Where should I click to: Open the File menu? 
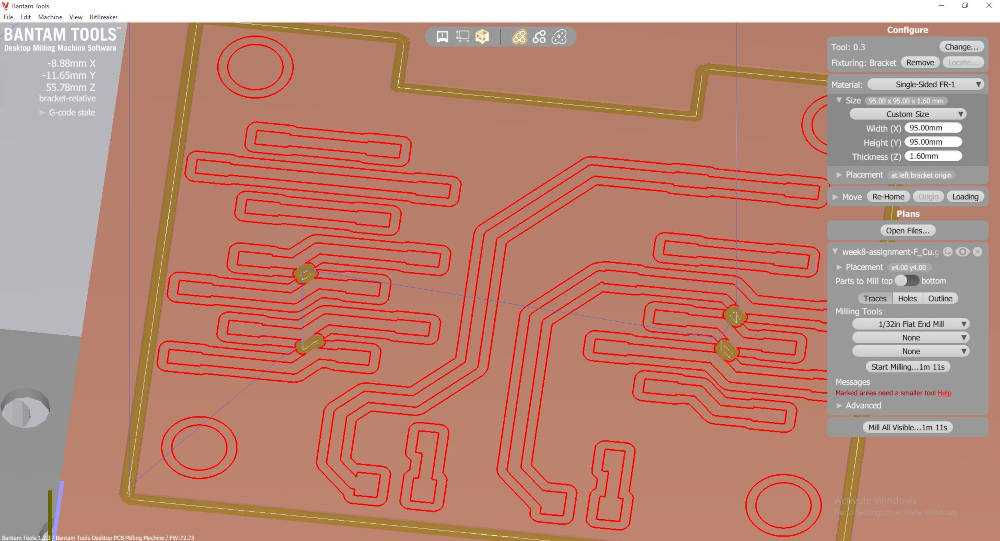pos(8,17)
